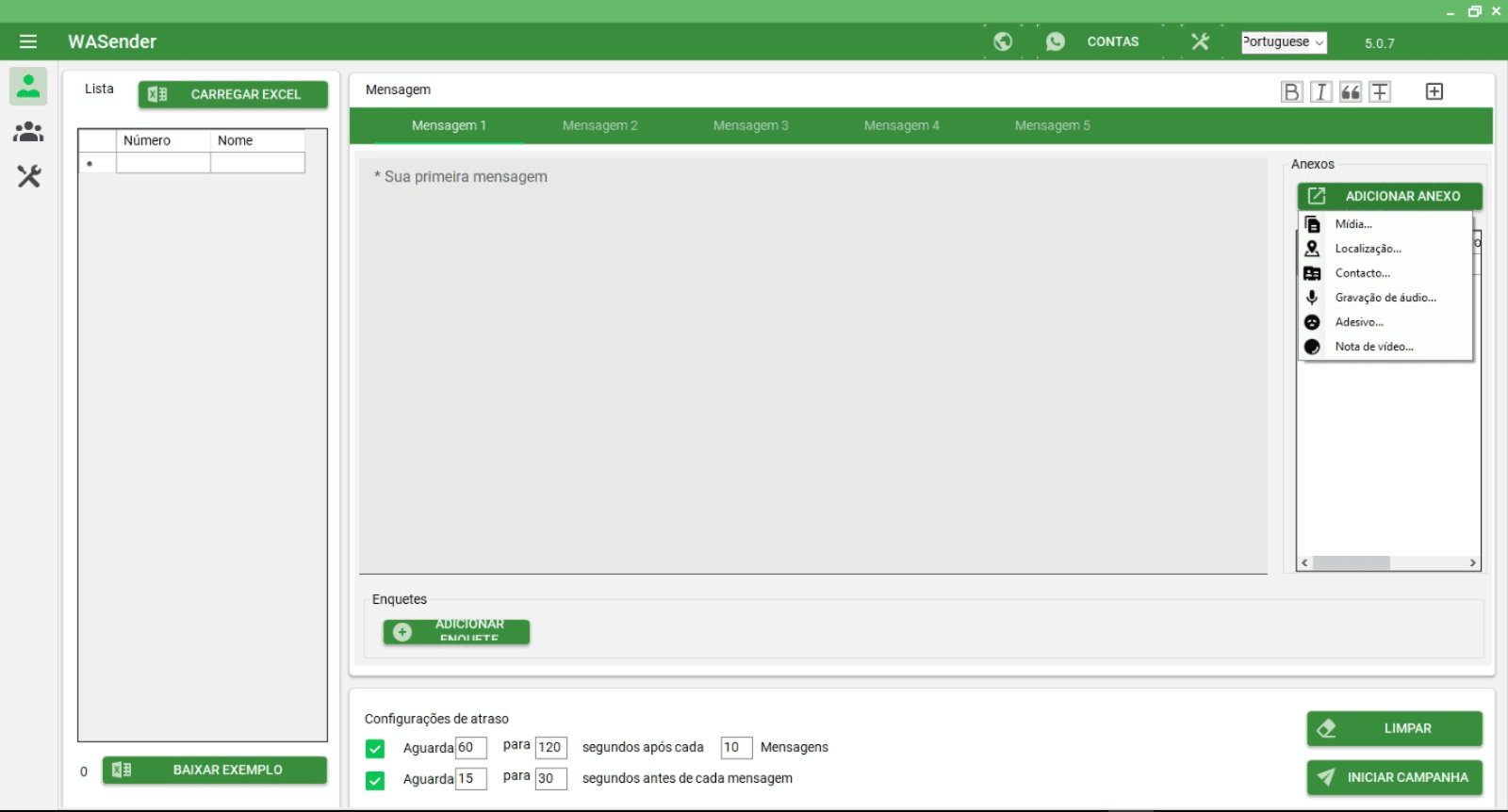
Task: Click the WhatsApp icon in header
Action: (x=1056, y=41)
